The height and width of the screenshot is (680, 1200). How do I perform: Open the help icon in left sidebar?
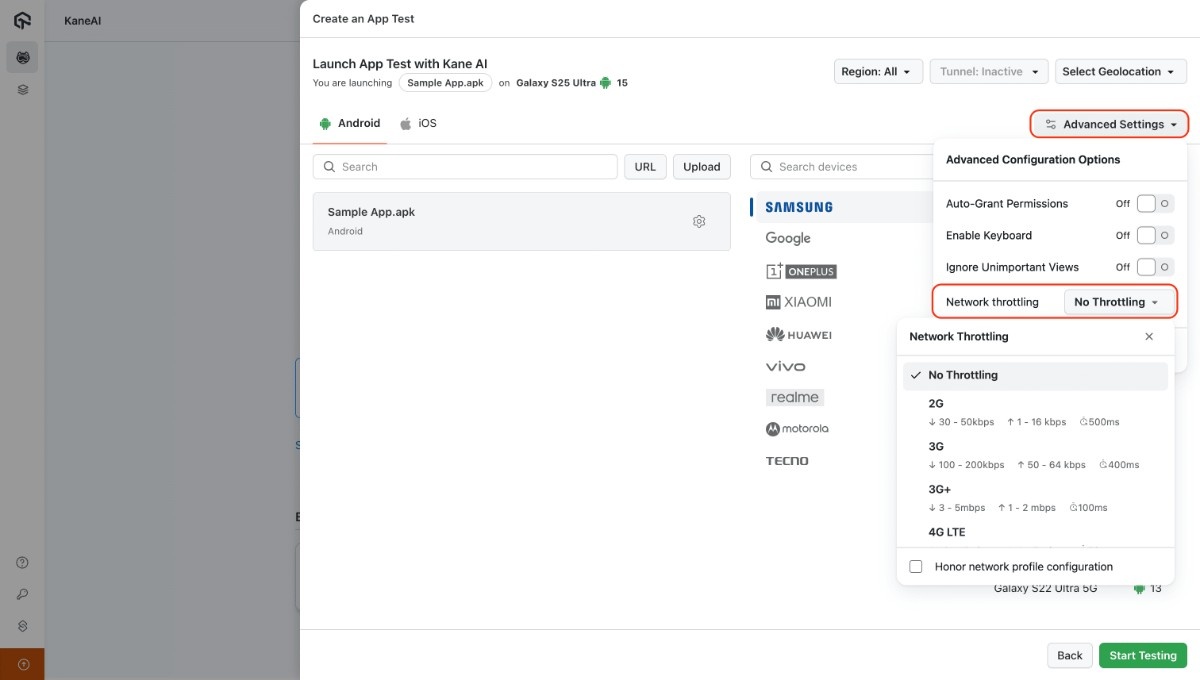pyautogui.click(x=22, y=562)
